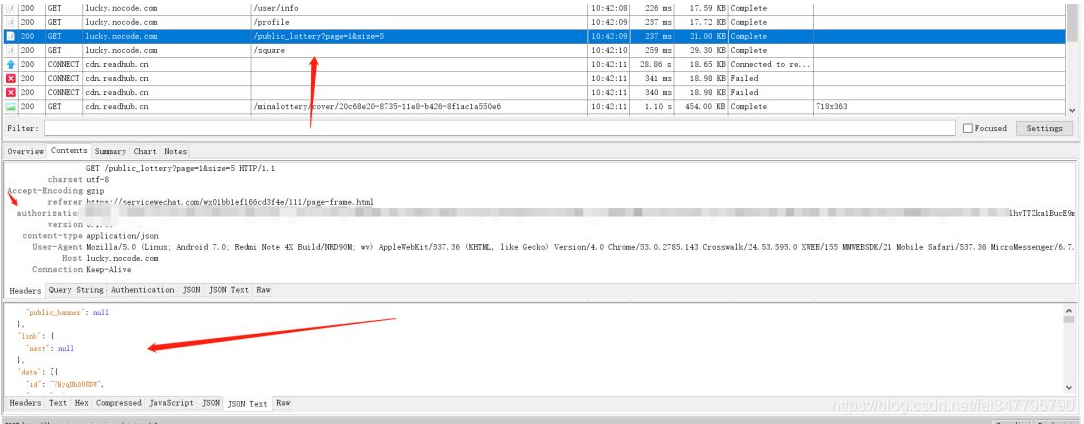Open the response pane Raw tab

283,403
